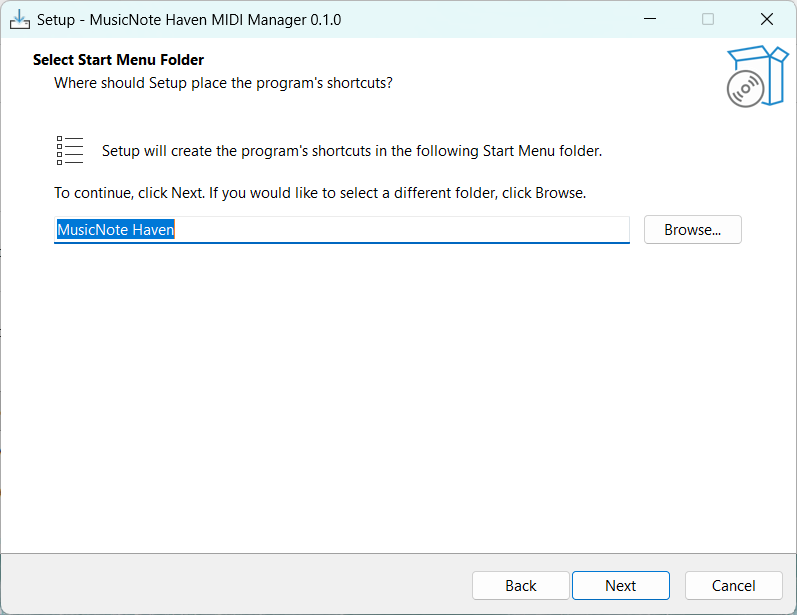Cancel the MusicNote Haven setup
Viewport: 797px width, 615px height.
point(733,586)
